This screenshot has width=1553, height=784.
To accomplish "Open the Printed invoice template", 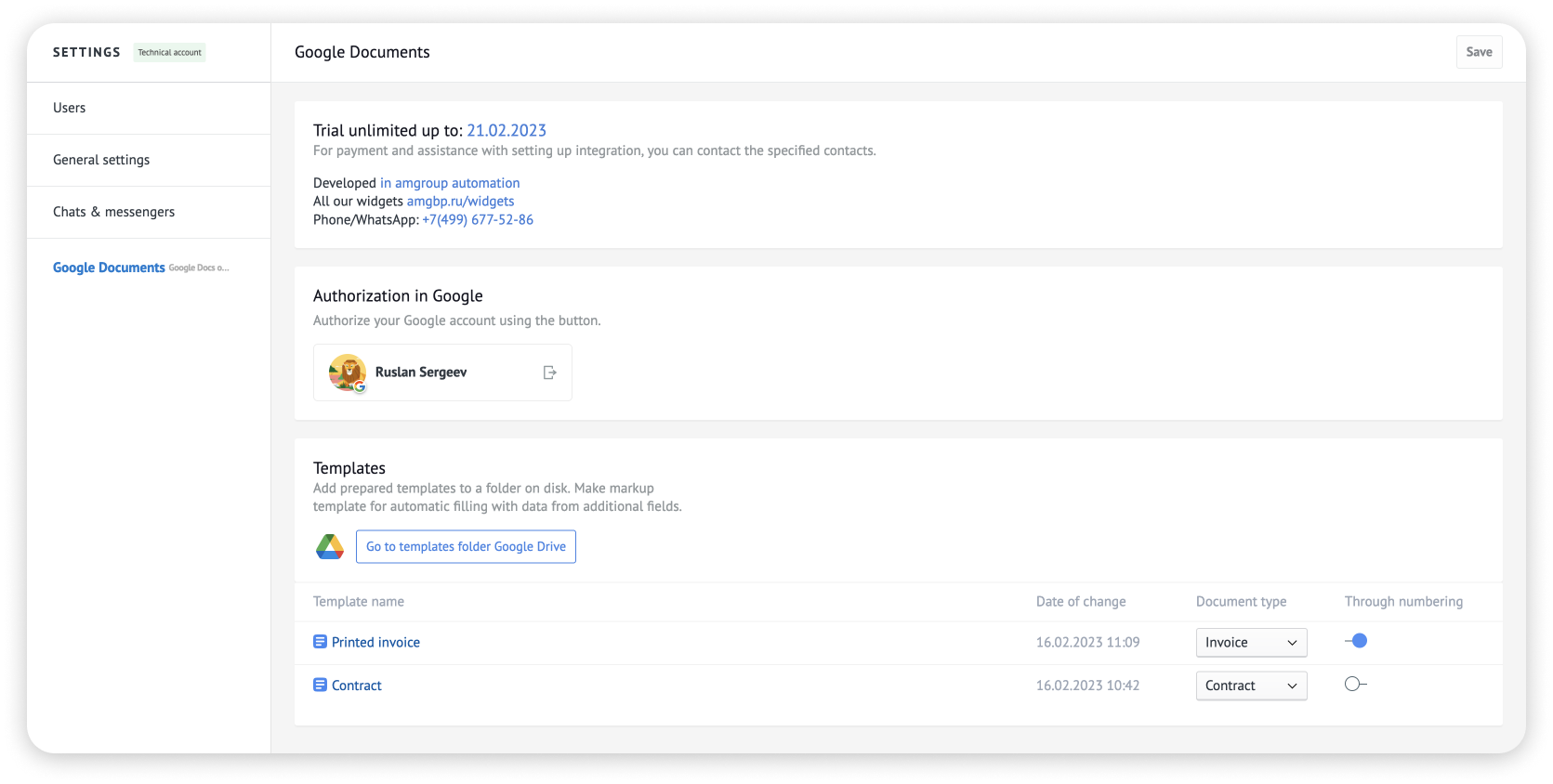I will (x=375, y=642).
